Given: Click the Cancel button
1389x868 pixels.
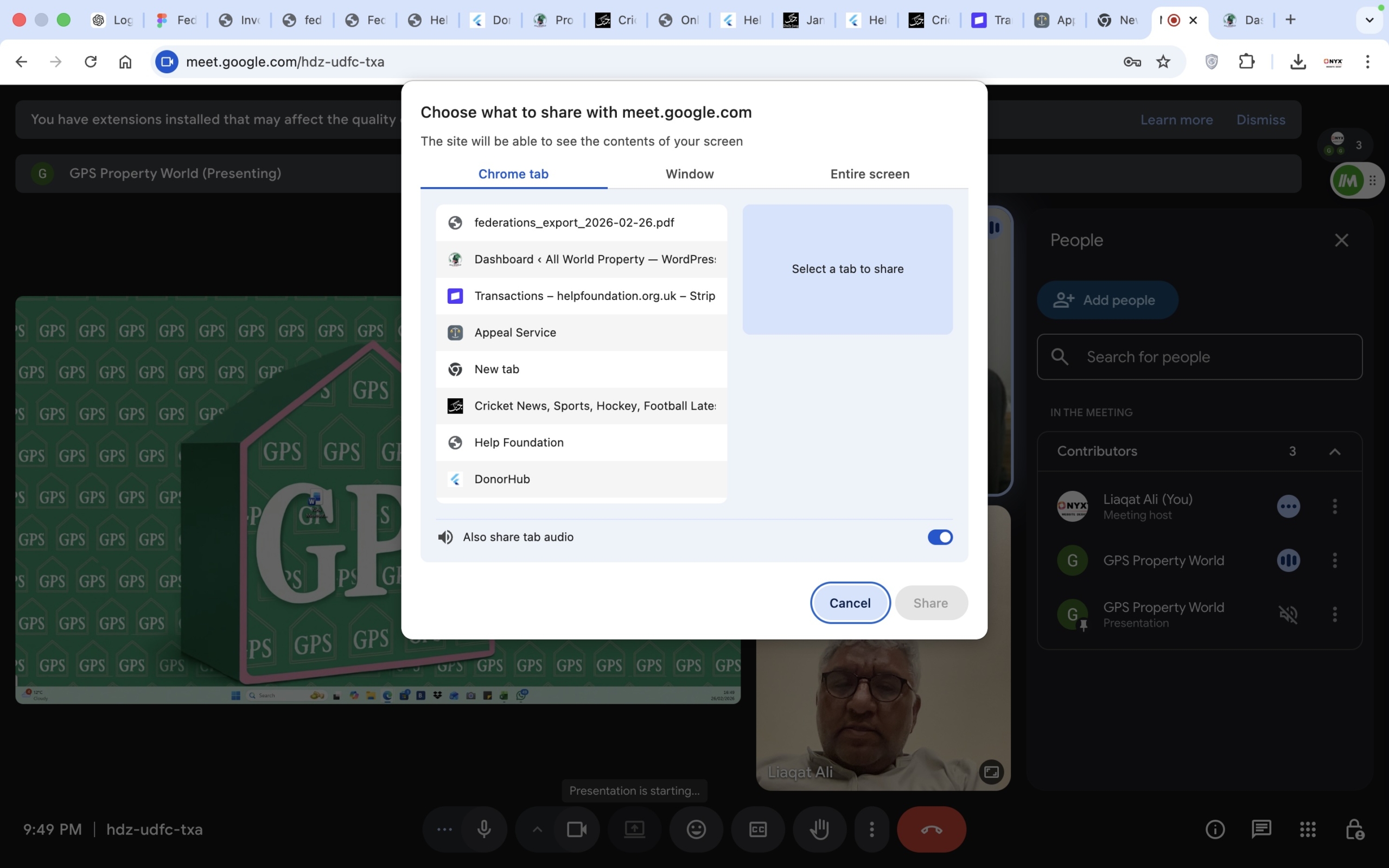Looking at the screenshot, I should click(850, 603).
